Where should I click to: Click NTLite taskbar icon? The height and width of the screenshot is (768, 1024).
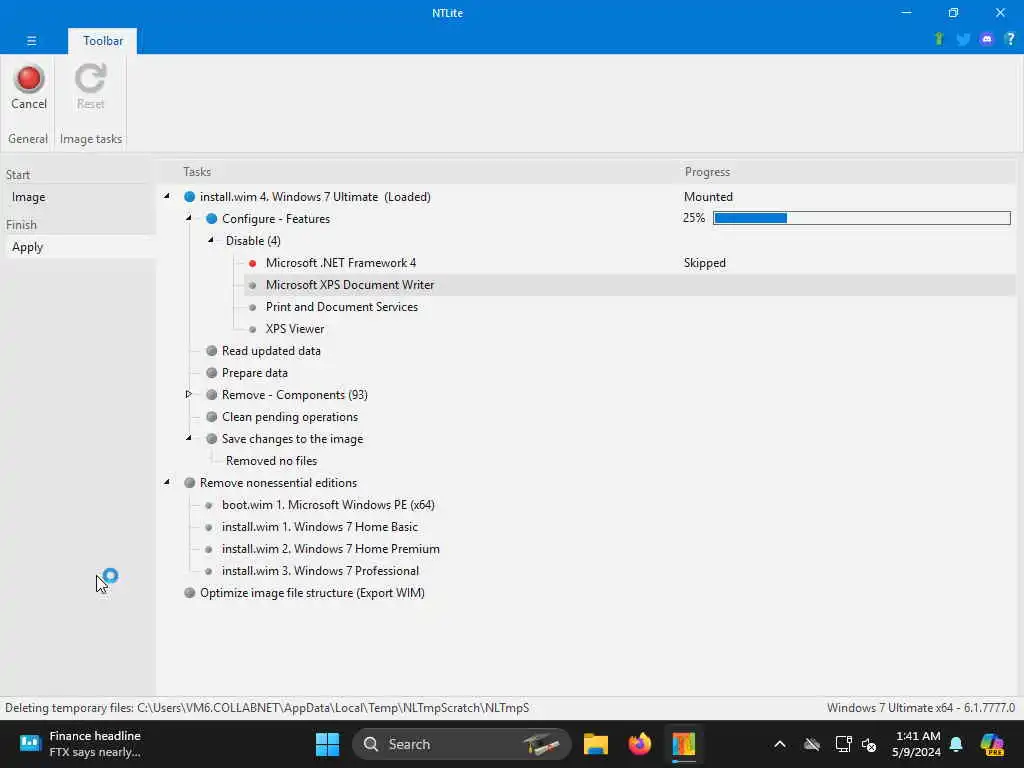click(684, 744)
